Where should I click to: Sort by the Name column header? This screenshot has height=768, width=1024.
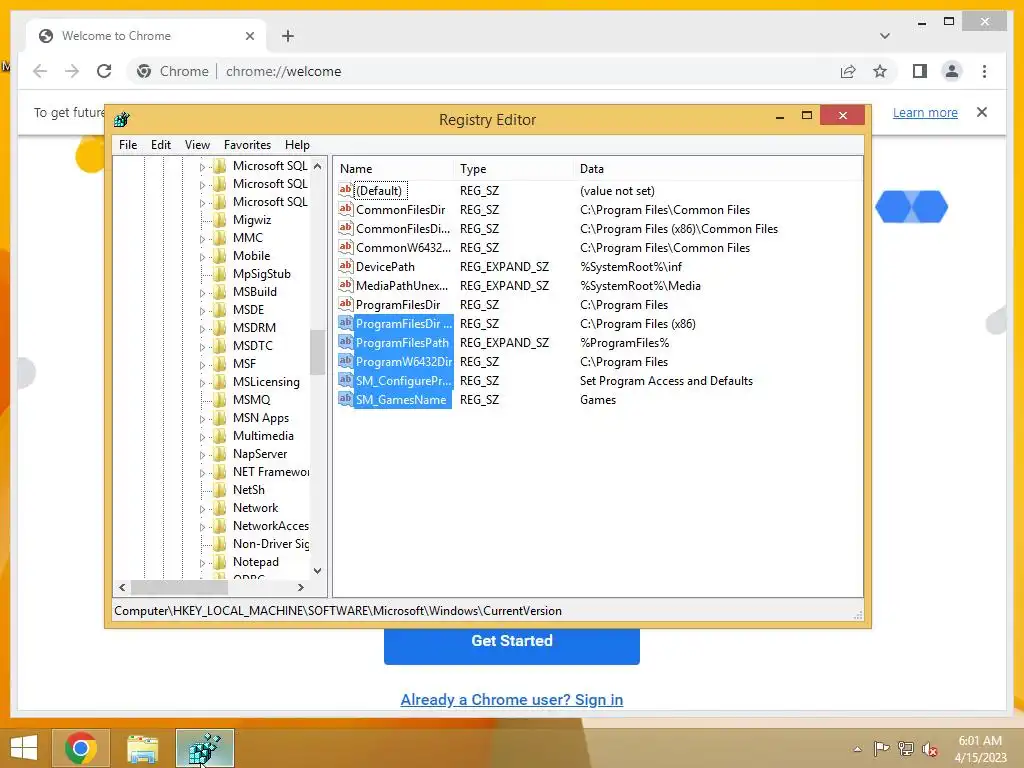click(x=394, y=168)
